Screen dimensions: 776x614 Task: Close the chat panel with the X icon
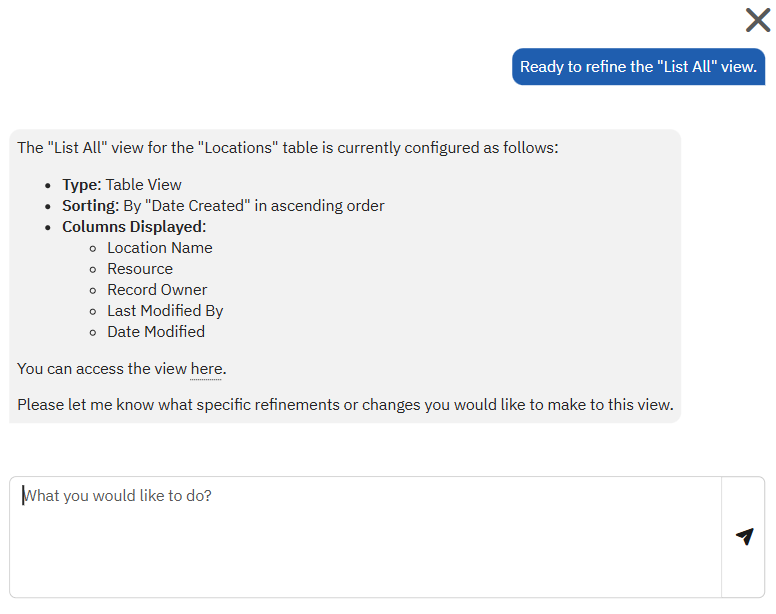tap(757, 20)
